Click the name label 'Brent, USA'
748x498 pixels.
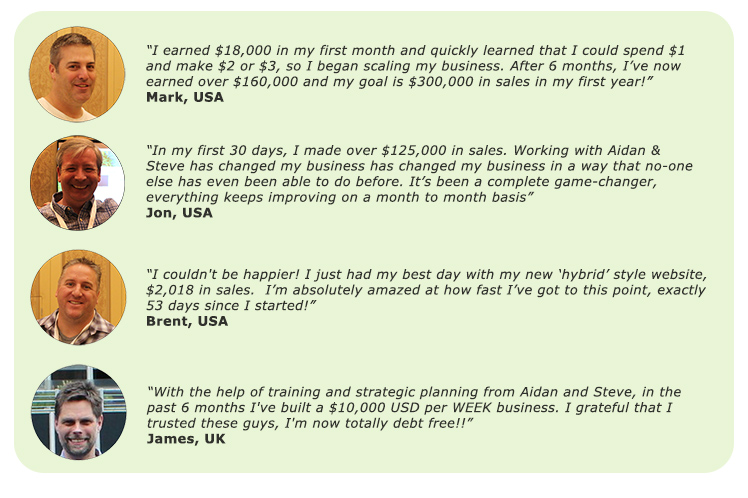(187, 321)
